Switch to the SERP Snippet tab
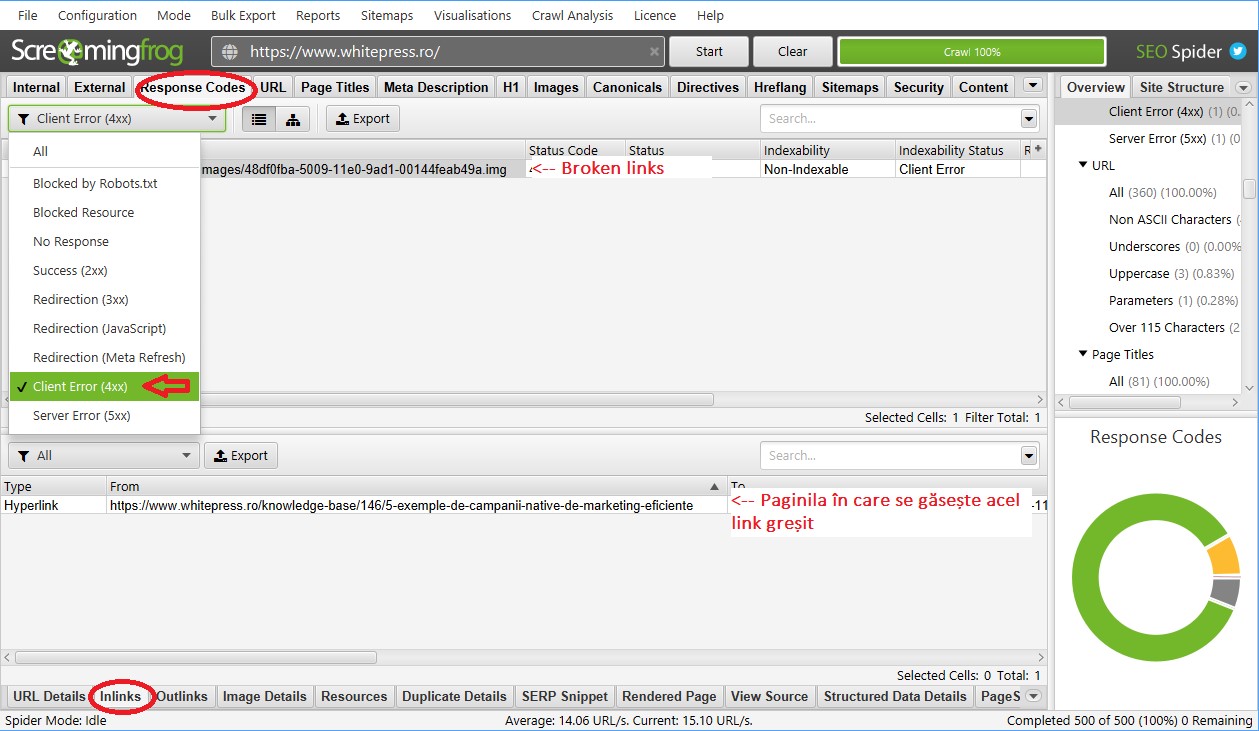The image size is (1259, 731). (x=565, y=696)
